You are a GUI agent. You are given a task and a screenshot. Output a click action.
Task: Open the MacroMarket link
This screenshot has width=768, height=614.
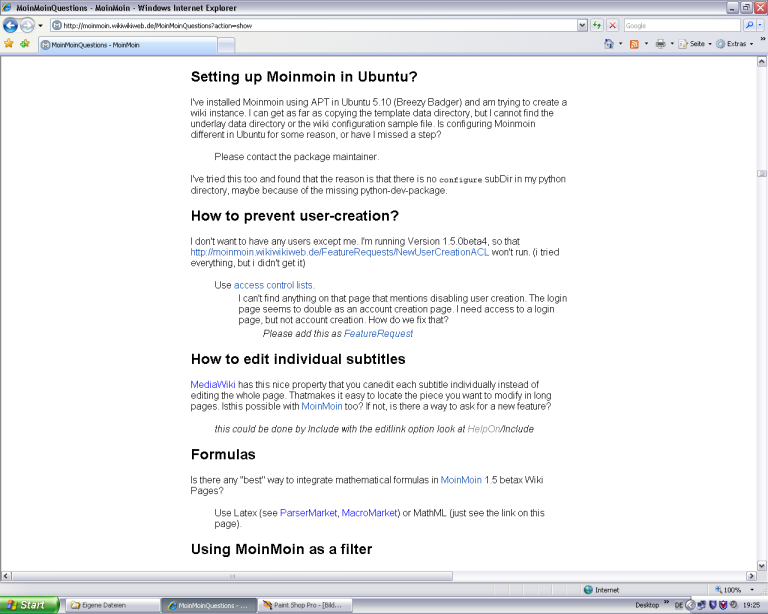369,513
